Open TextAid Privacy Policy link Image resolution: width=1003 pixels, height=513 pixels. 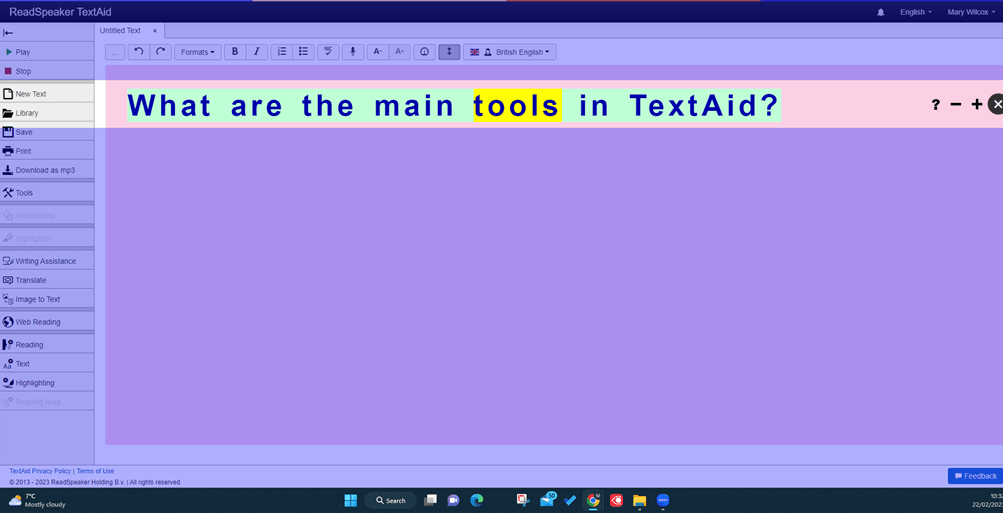click(40, 471)
